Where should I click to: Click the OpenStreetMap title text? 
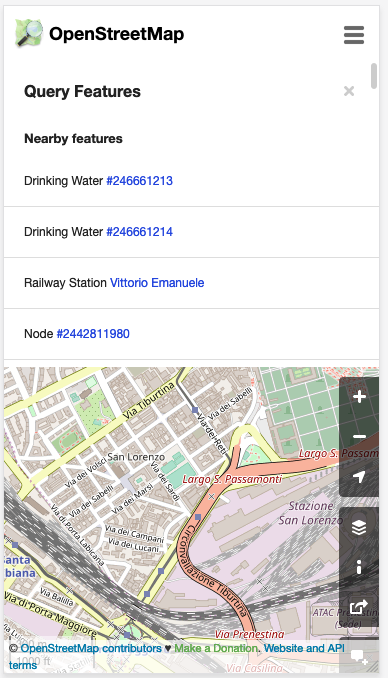[x=116, y=34]
